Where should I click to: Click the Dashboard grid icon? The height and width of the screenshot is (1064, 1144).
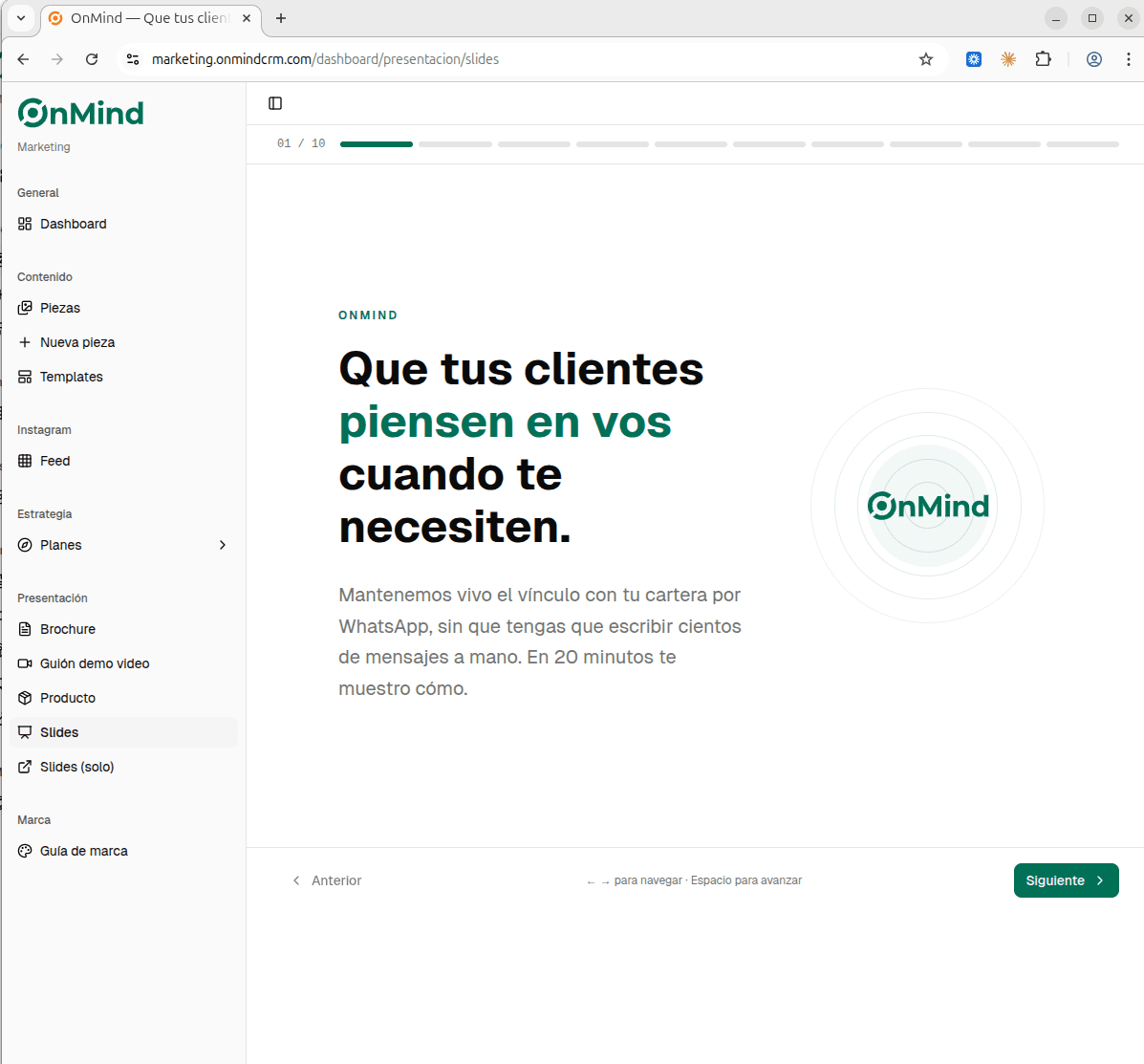(x=25, y=224)
